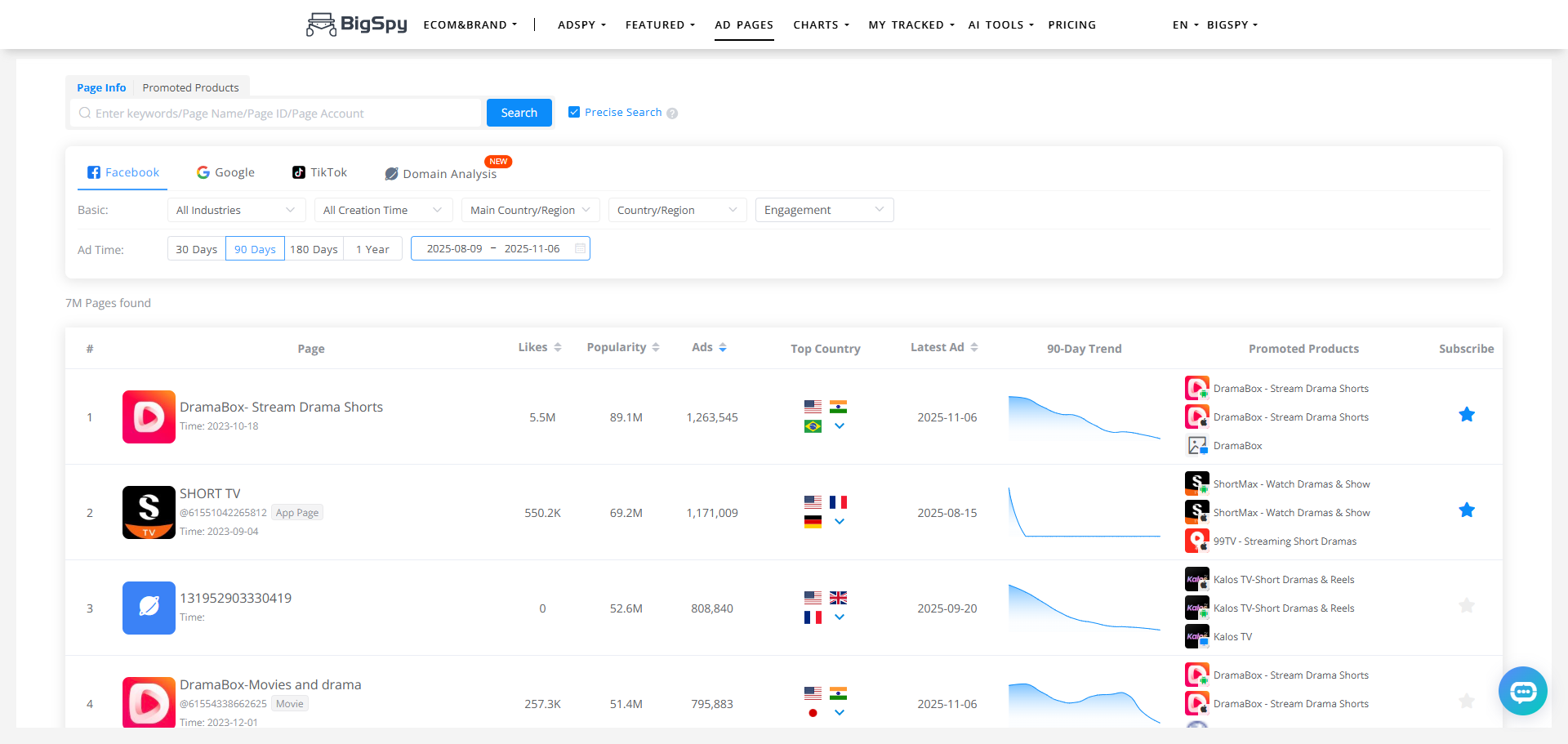The height and width of the screenshot is (744, 1568).
Task: Click the chat support bubble icon
Action: coord(1522,691)
